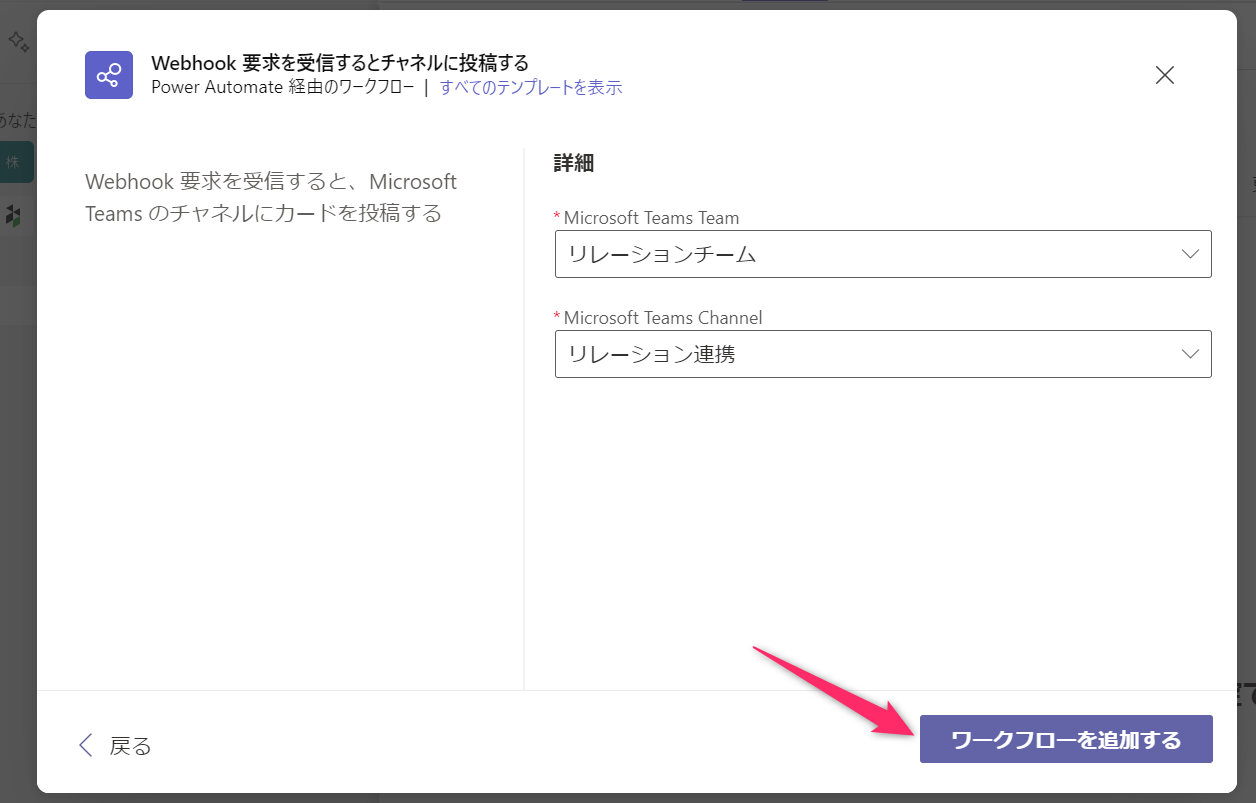Go back with the 戻る button
This screenshot has width=1256, height=803.
tap(115, 745)
